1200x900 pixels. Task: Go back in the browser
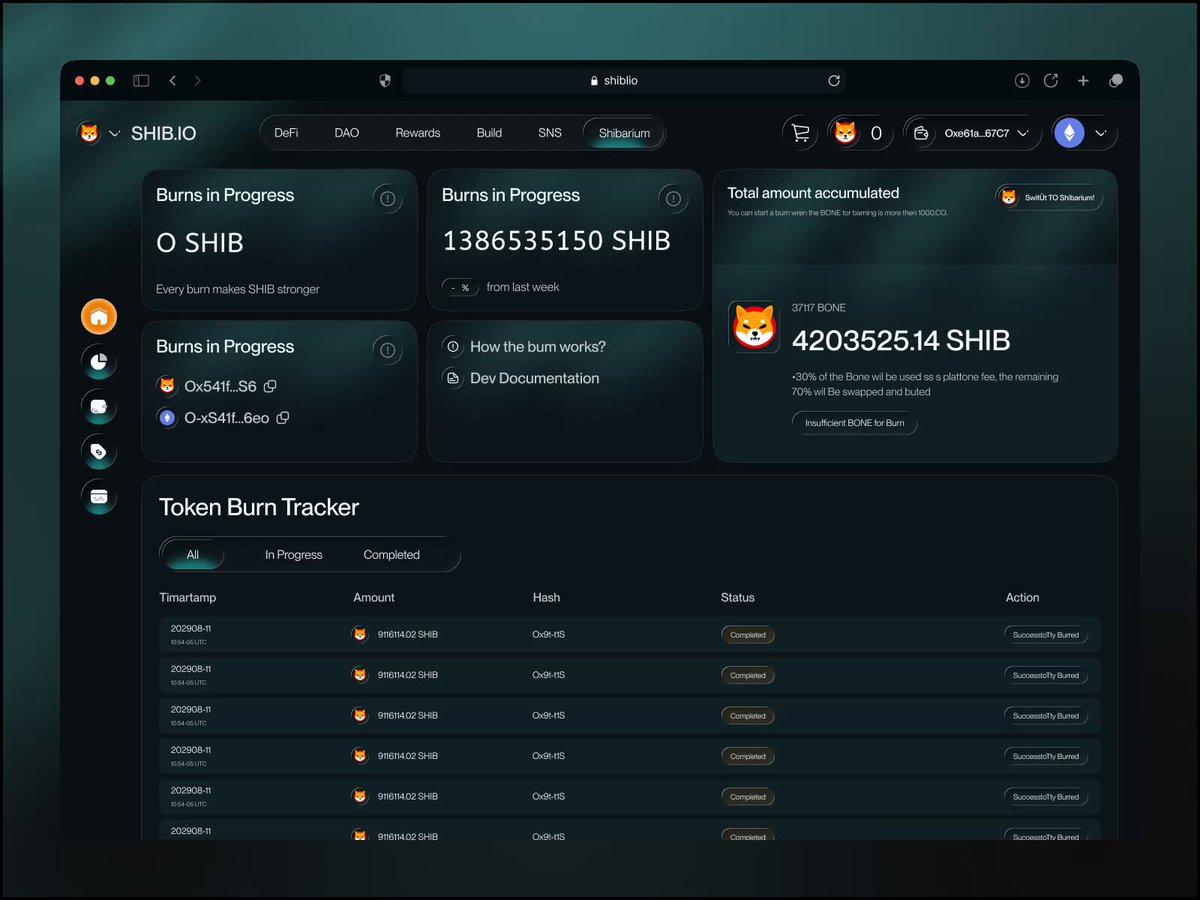pyautogui.click(x=173, y=81)
